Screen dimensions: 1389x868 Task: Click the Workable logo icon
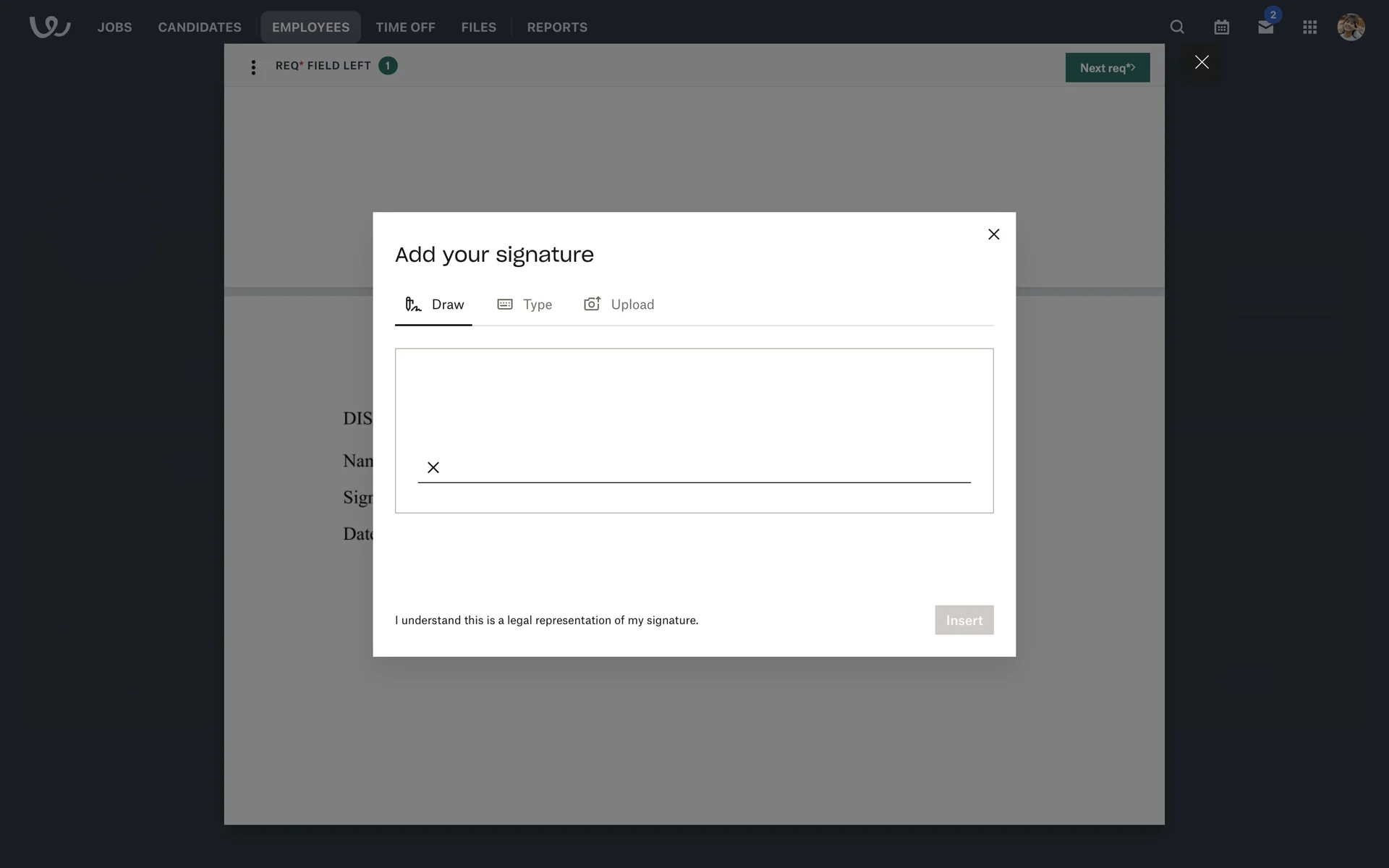click(x=49, y=27)
